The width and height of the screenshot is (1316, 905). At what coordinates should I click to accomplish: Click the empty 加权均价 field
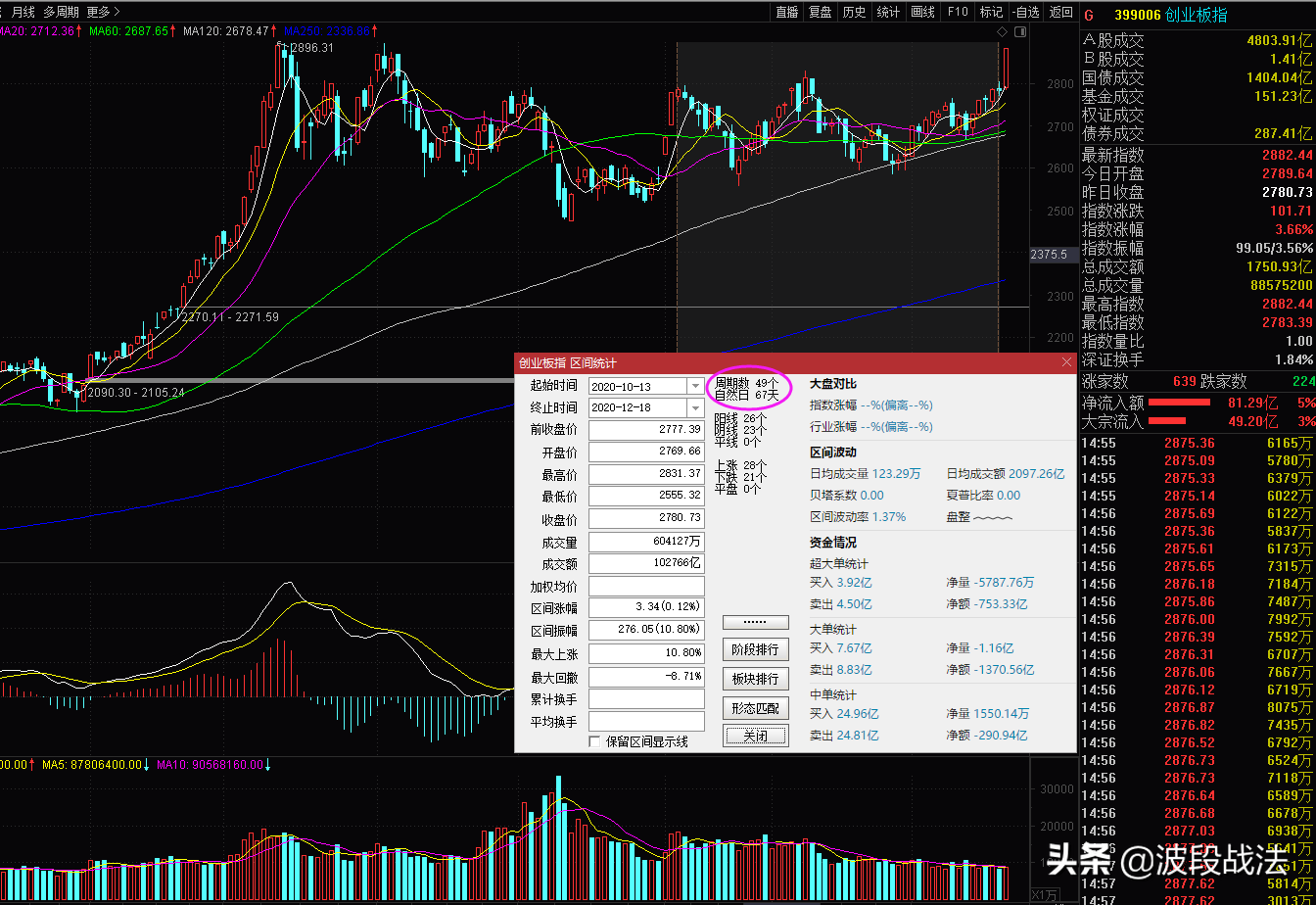point(646,587)
